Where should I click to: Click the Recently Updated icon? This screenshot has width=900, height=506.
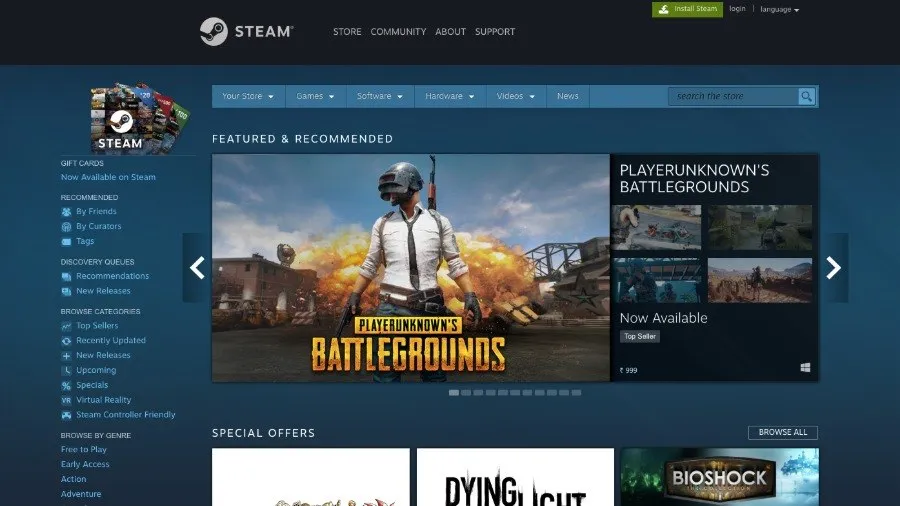pyautogui.click(x=66, y=341)
